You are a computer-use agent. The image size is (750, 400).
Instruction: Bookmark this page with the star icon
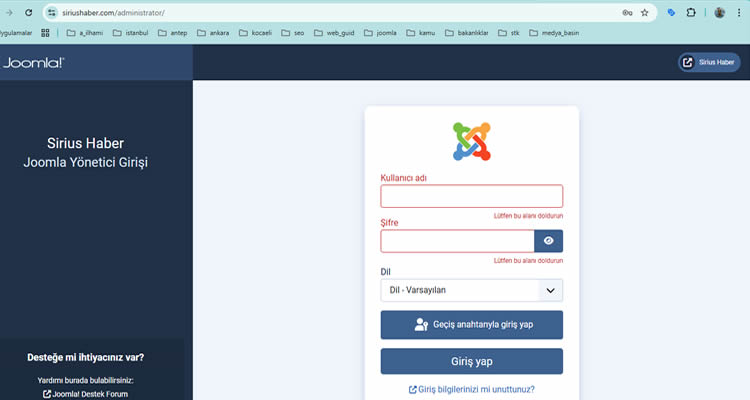[x=645, y=13]
